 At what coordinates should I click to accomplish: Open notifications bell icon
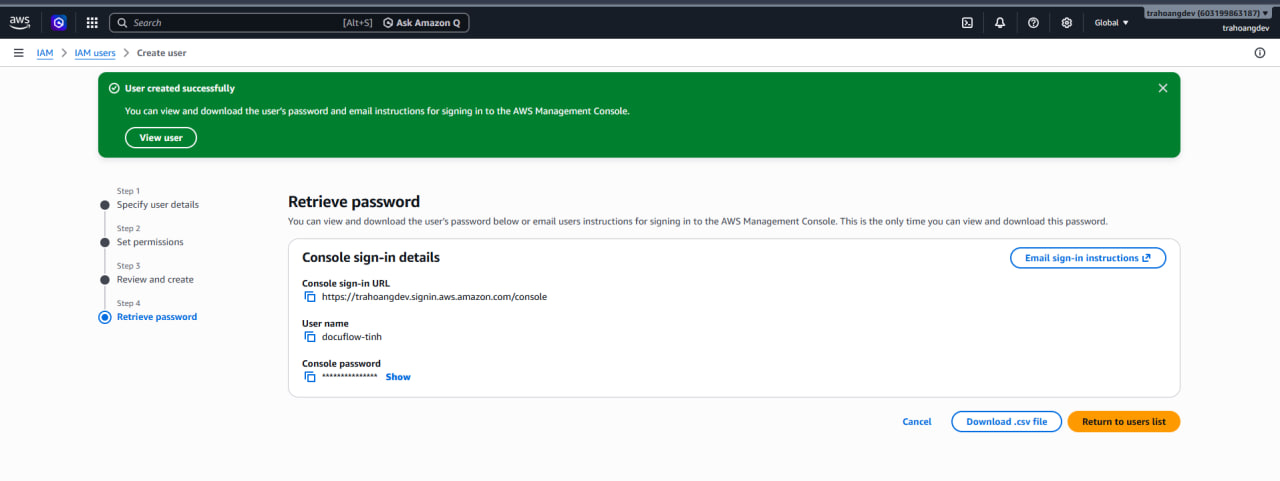1000,22
